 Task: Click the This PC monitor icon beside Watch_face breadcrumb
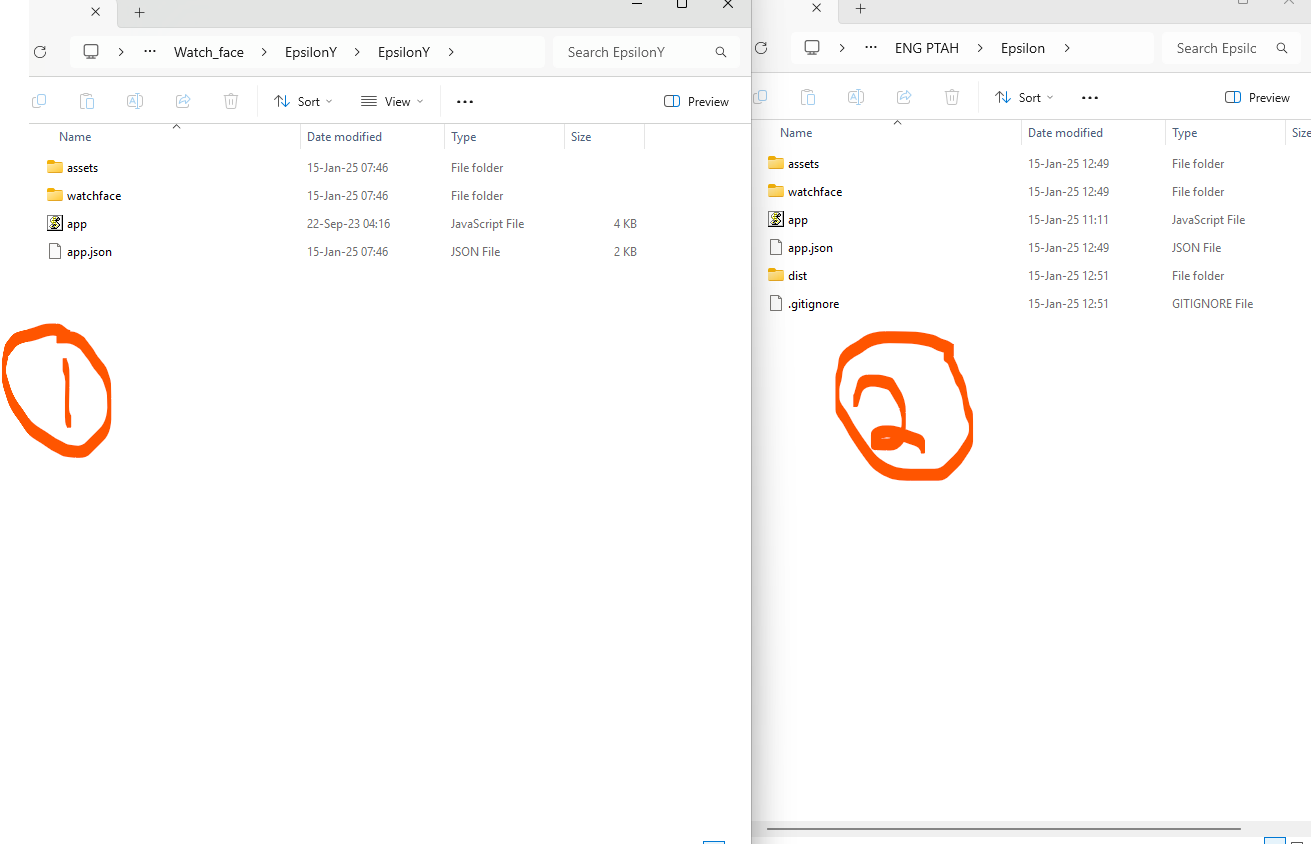[x=91, y=52]
